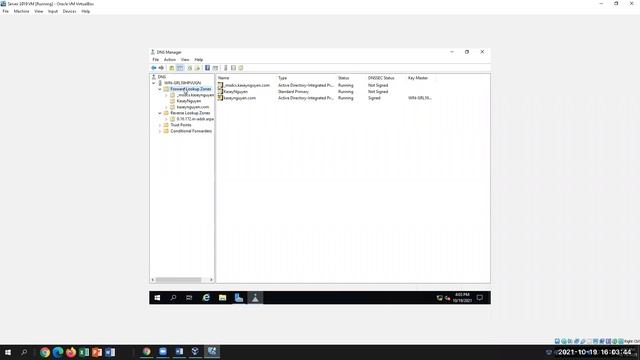Image resolution: width=640 pixels, height=360 pixels.
Task: Select KaseyNguyen zone in the tree
Action: [x=189, y=101]
